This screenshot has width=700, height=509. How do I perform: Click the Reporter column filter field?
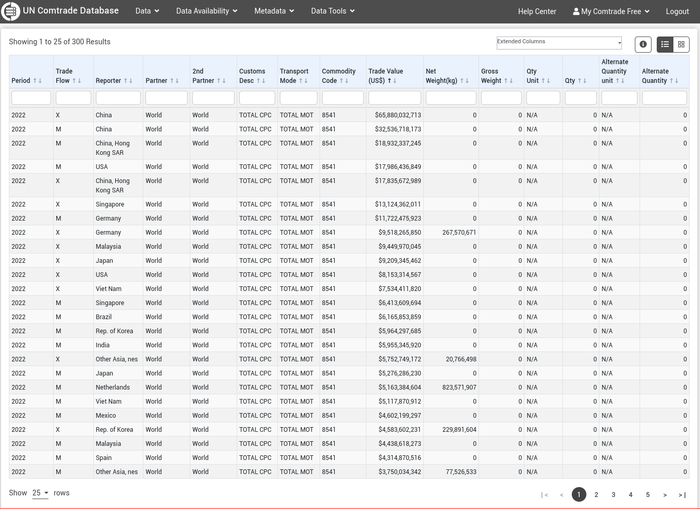tap(118, 98)
